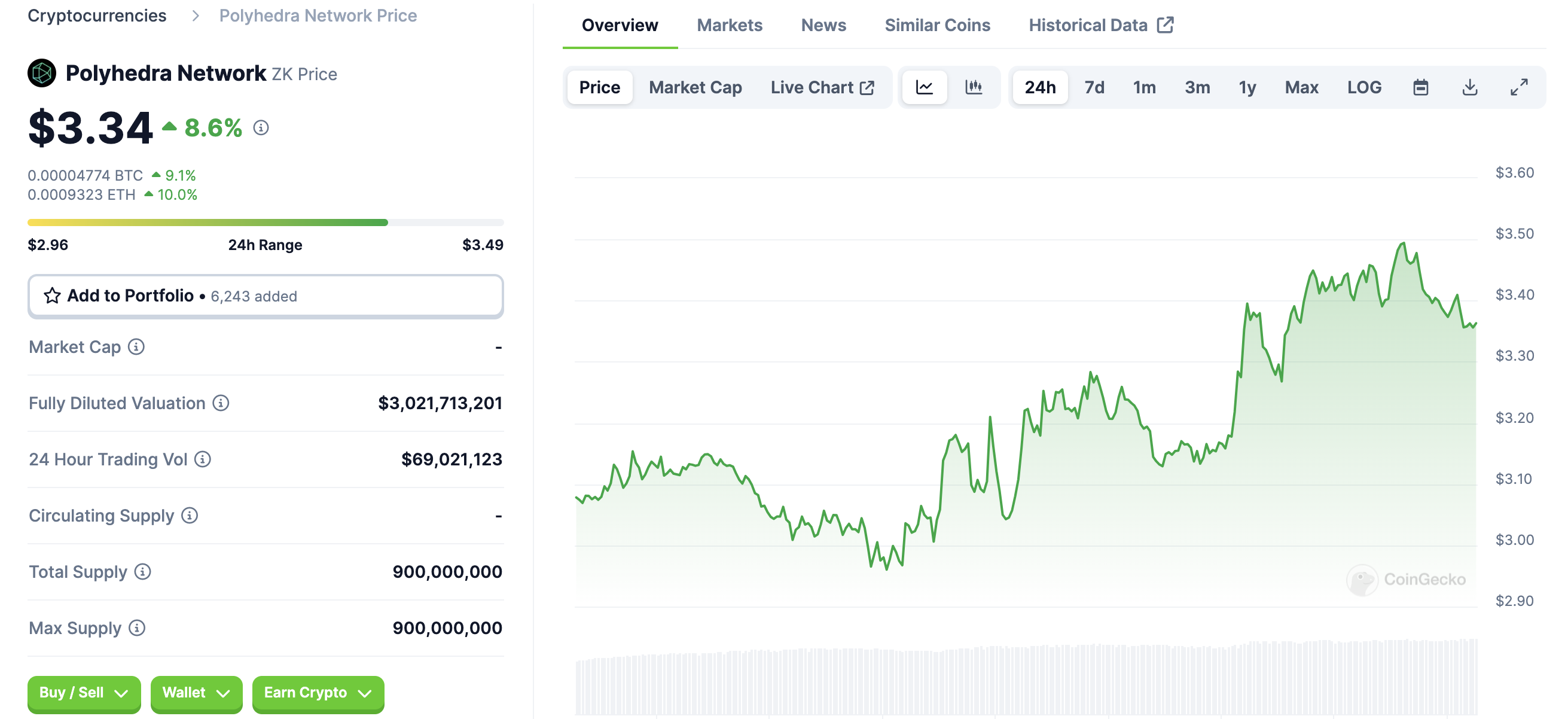Viewport: 1568px width, 719px height.
Task: Click trading volume value $69,021,123
Action: click(452, 459)
